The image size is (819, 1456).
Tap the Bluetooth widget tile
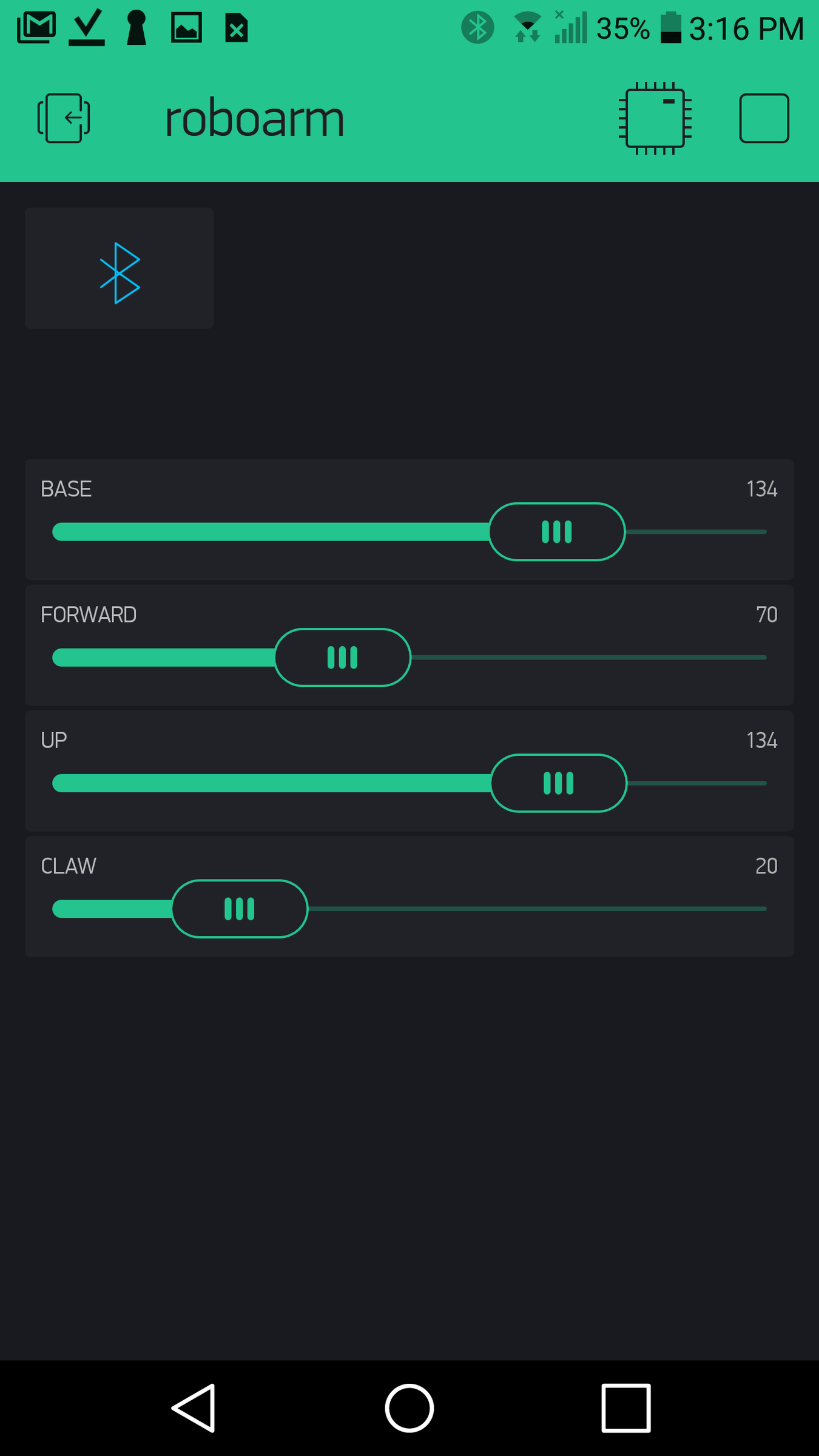[120, 268]
